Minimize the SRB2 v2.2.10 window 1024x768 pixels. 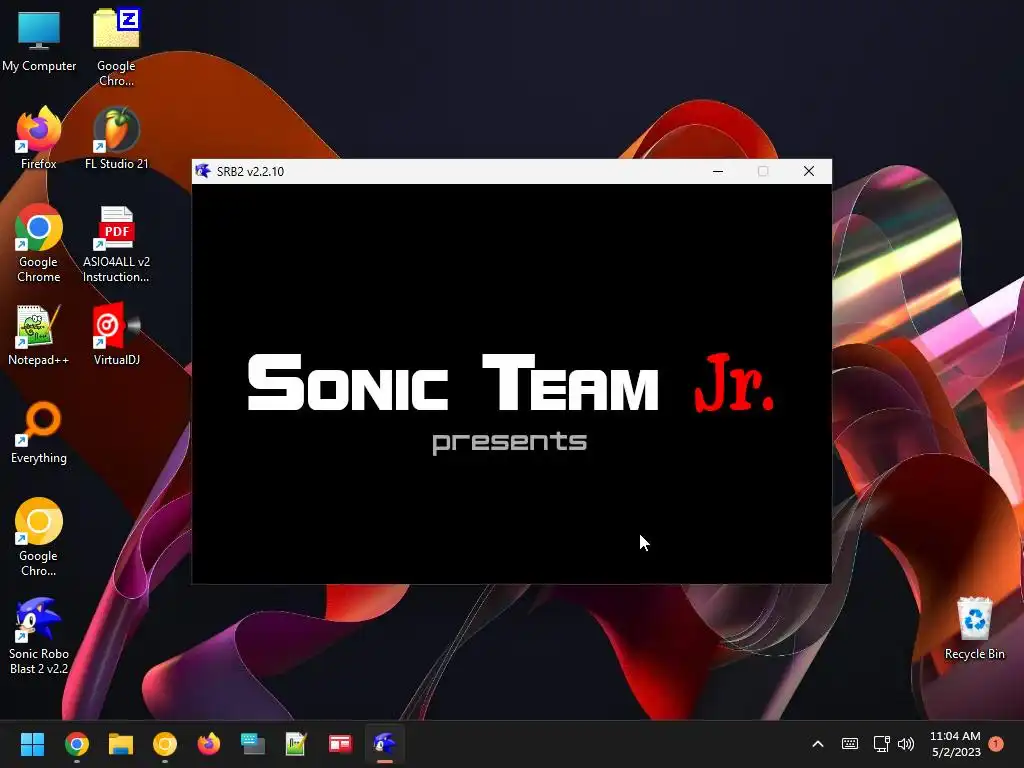click(718, 171)
